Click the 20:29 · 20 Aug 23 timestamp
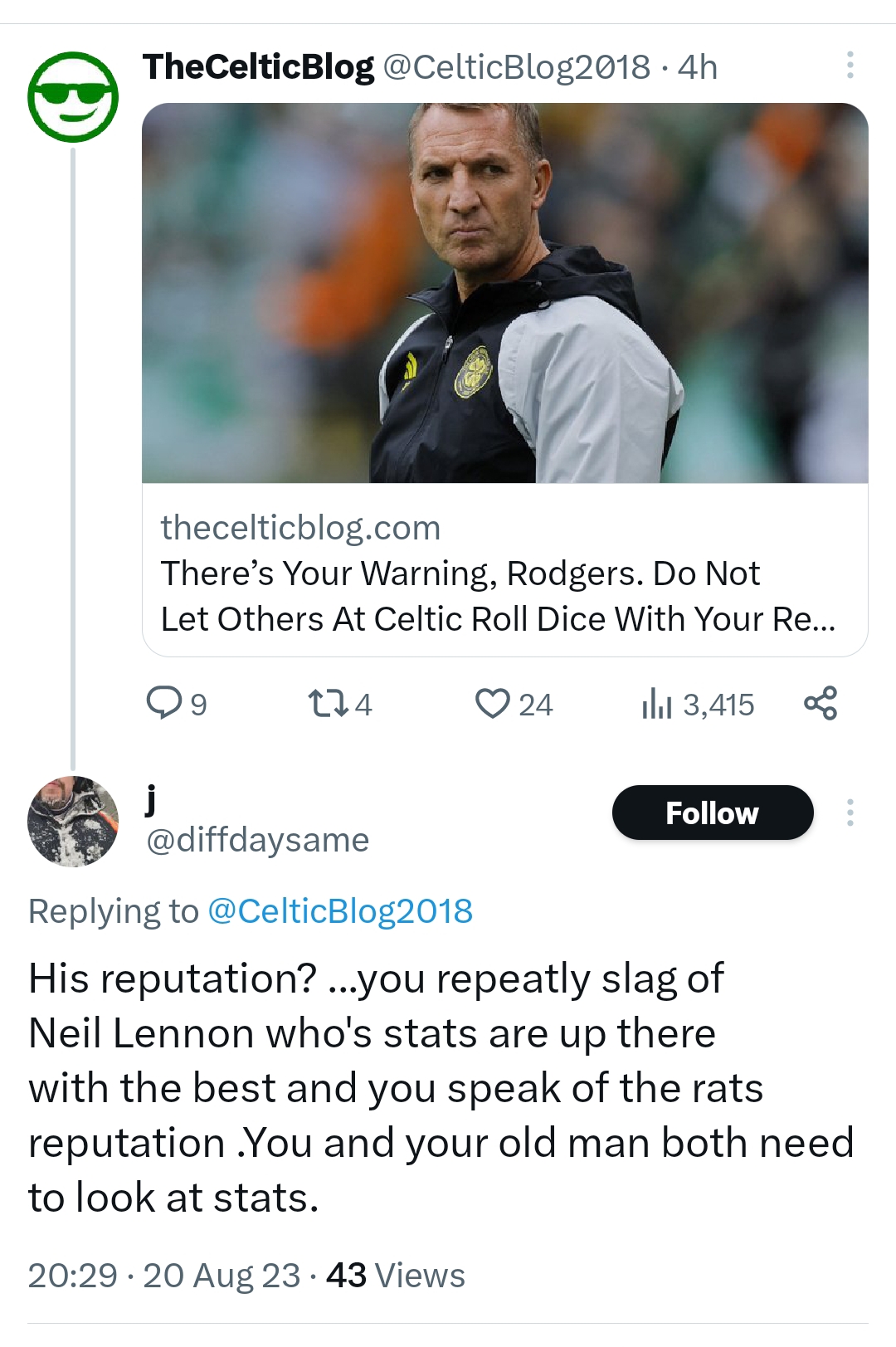 (x=163, y=1275)
